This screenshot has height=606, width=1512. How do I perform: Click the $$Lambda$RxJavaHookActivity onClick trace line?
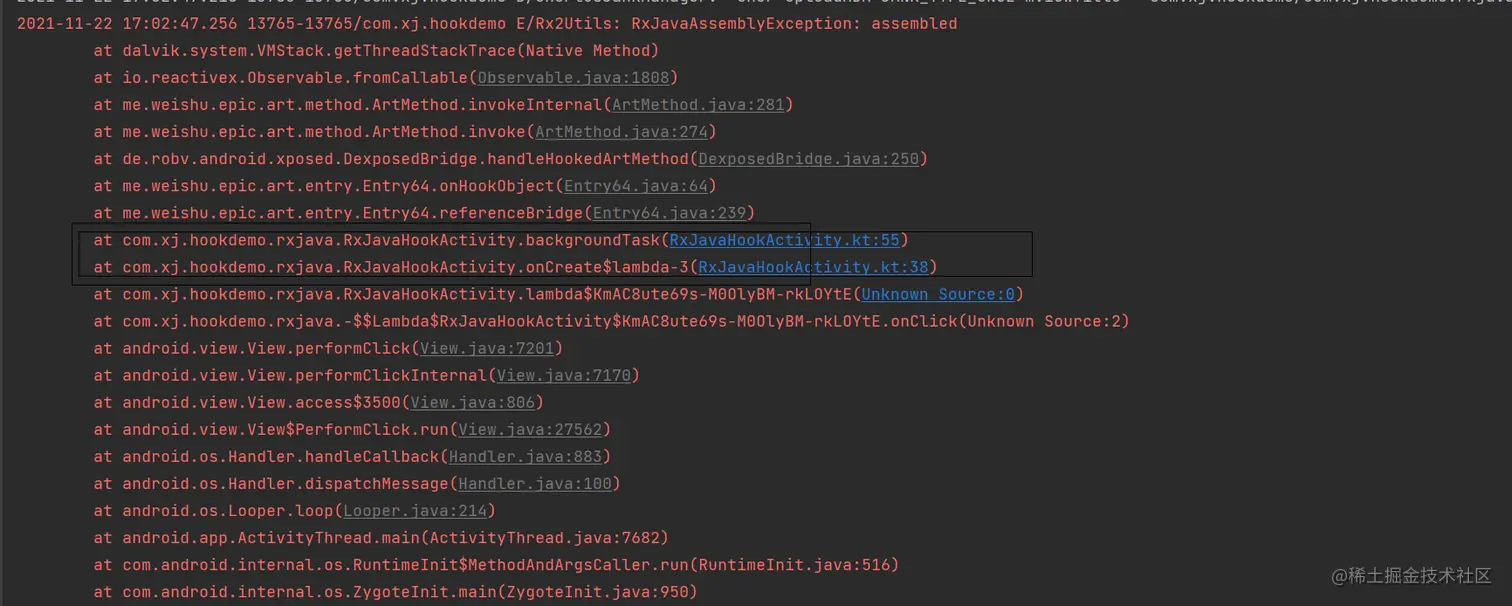[x=612, y=321]
